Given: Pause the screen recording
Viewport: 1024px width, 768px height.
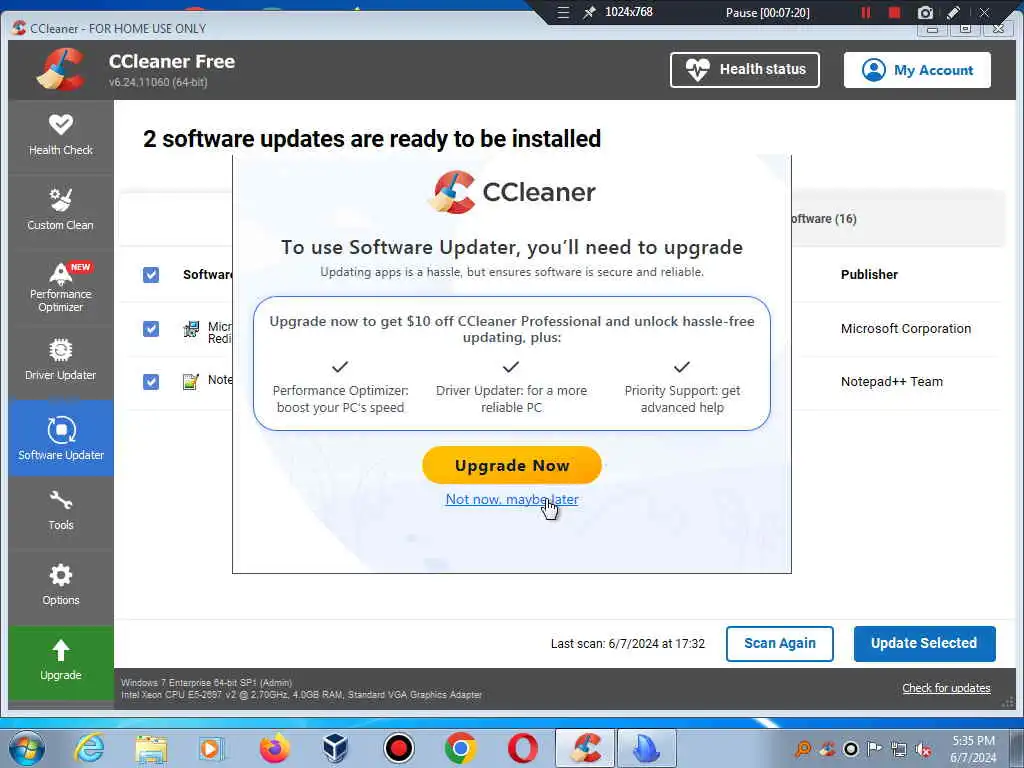Looking at the screenshot, I should [866, 12].
